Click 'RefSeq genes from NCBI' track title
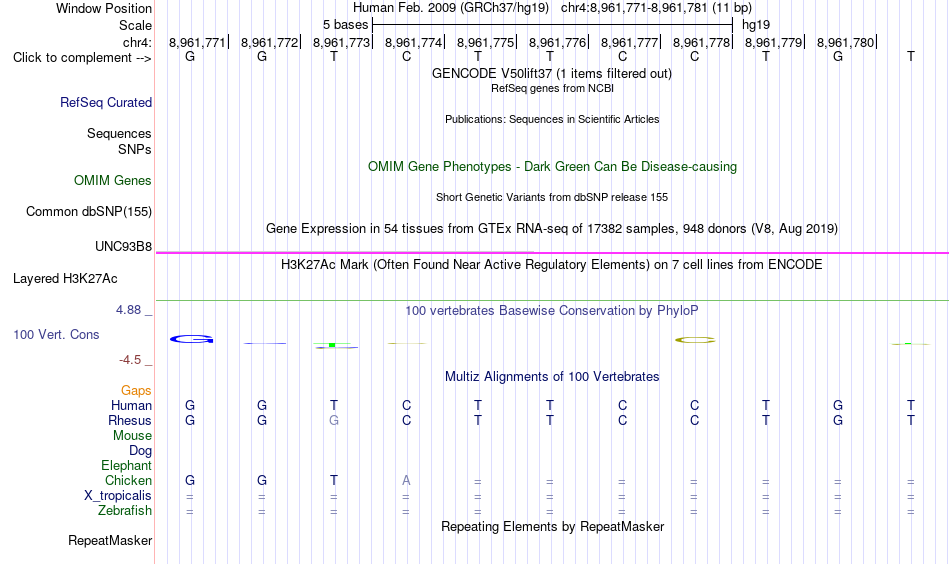Image resolution: width=950 pixels, height=564 pixels. pos(552,88)
